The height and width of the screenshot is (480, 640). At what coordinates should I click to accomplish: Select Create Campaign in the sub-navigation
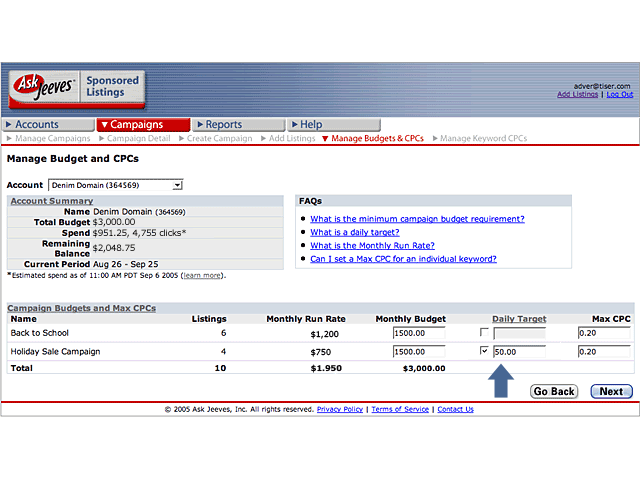click(218, 138)
